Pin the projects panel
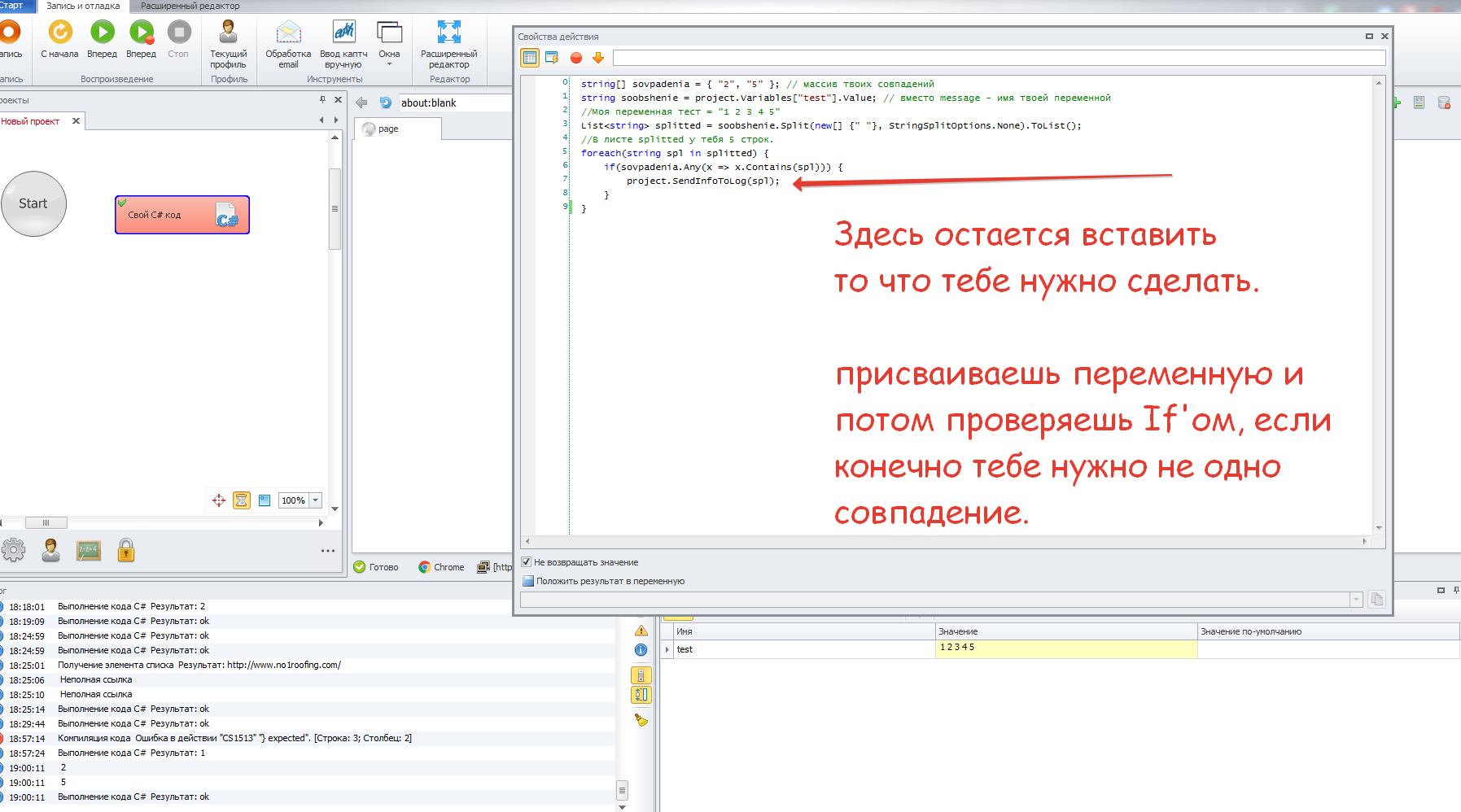Image resolution: width=1461 pixels, height=812 pixels. (323, 99)
